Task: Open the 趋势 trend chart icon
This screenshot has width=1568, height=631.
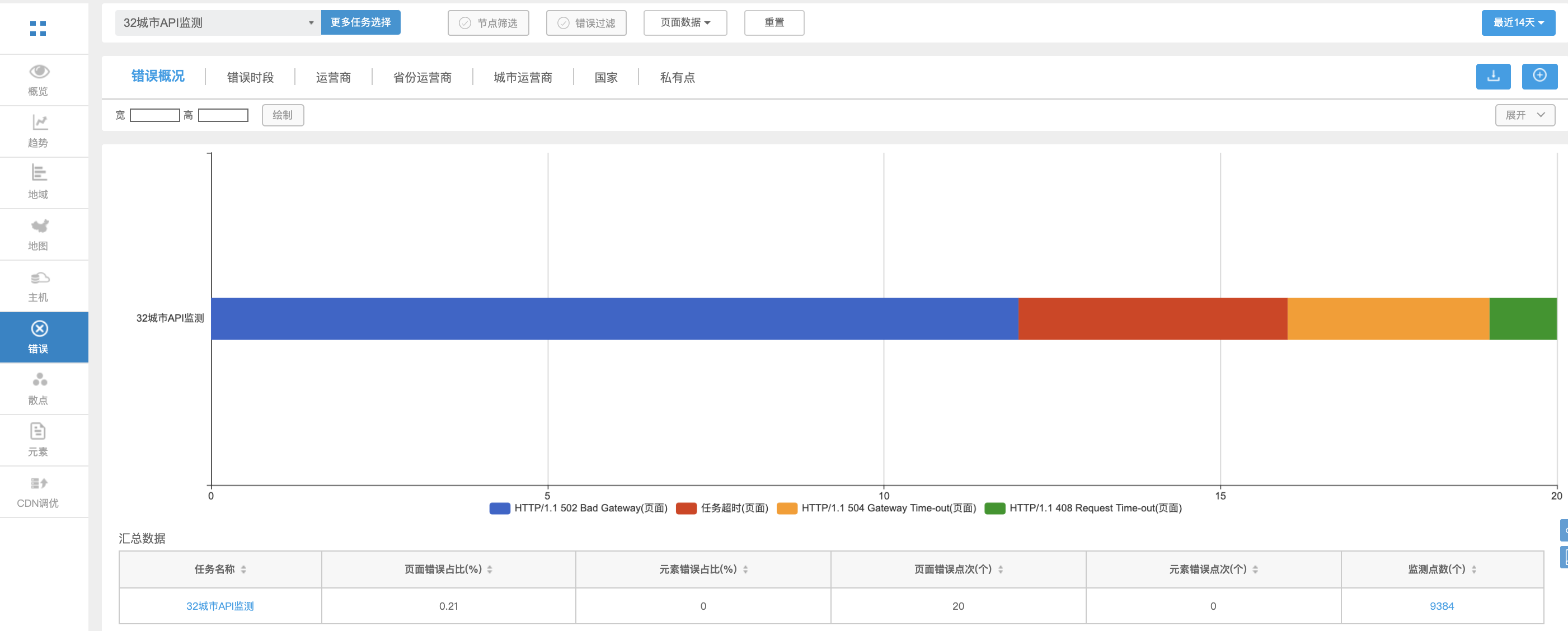Action: click(x=39, y=124)
